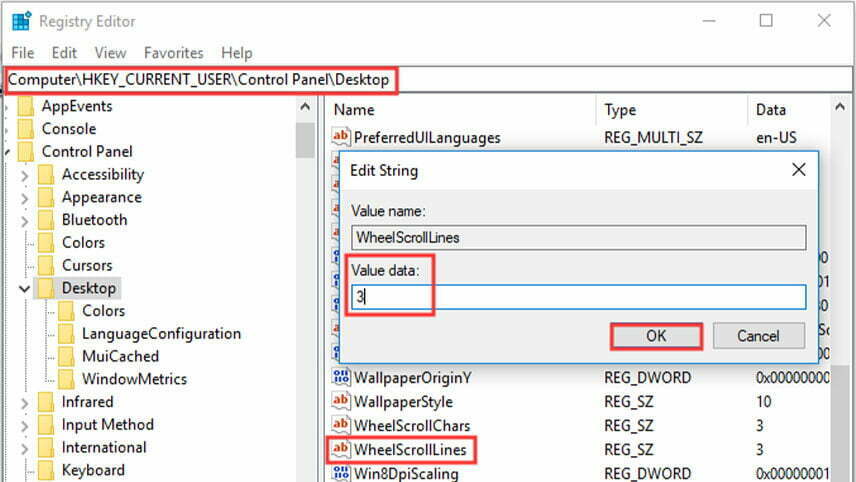Select the WallpaperStyle string icon

pos(341,401)
